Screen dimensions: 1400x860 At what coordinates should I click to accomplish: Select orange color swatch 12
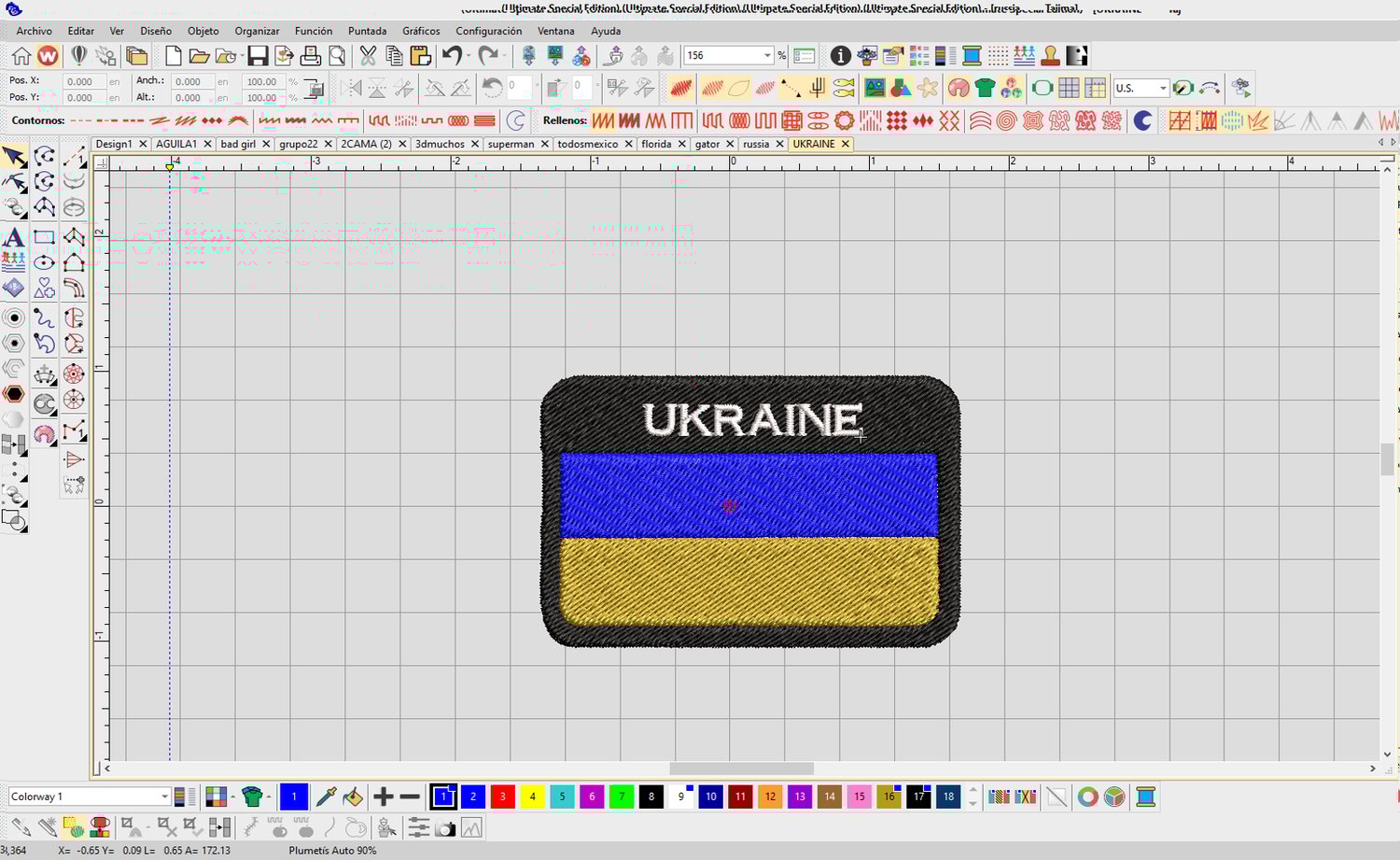(x=770, y=797)
